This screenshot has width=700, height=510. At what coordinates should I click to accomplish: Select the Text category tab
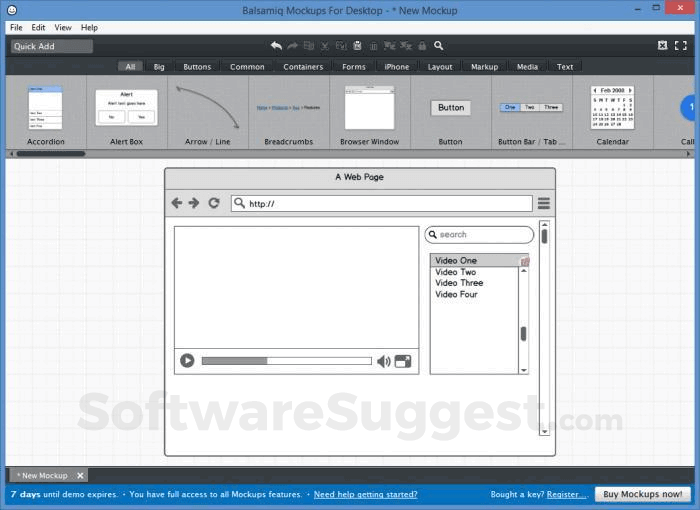565,67
